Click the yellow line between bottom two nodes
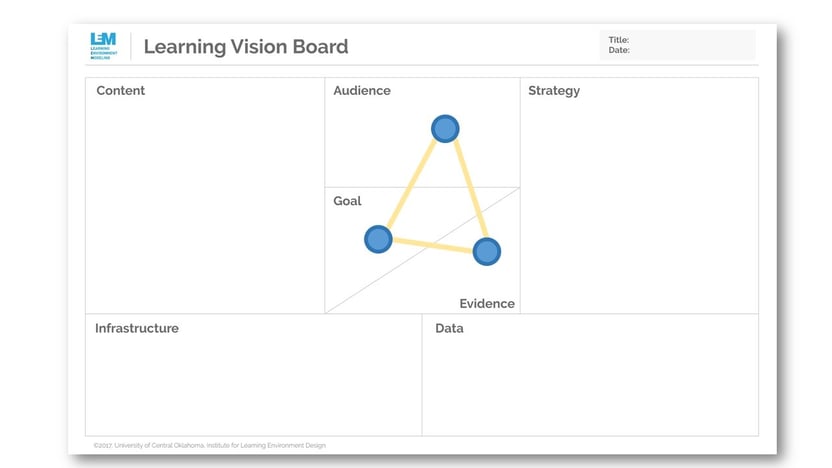832x468 pixels. [x=432, y=246]
